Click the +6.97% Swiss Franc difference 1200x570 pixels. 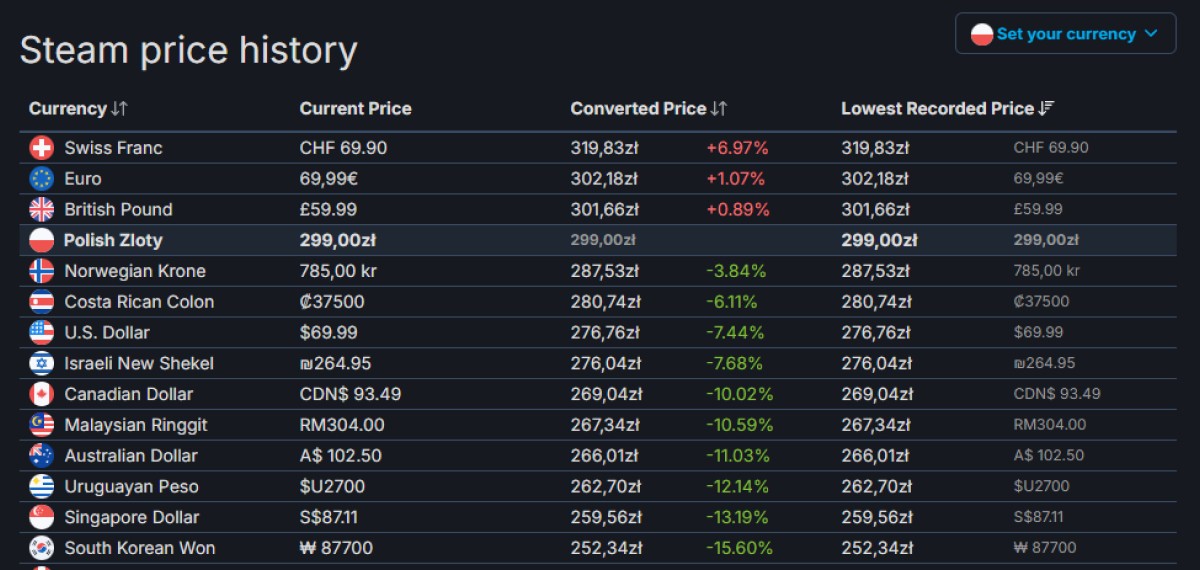pos(738,148)
